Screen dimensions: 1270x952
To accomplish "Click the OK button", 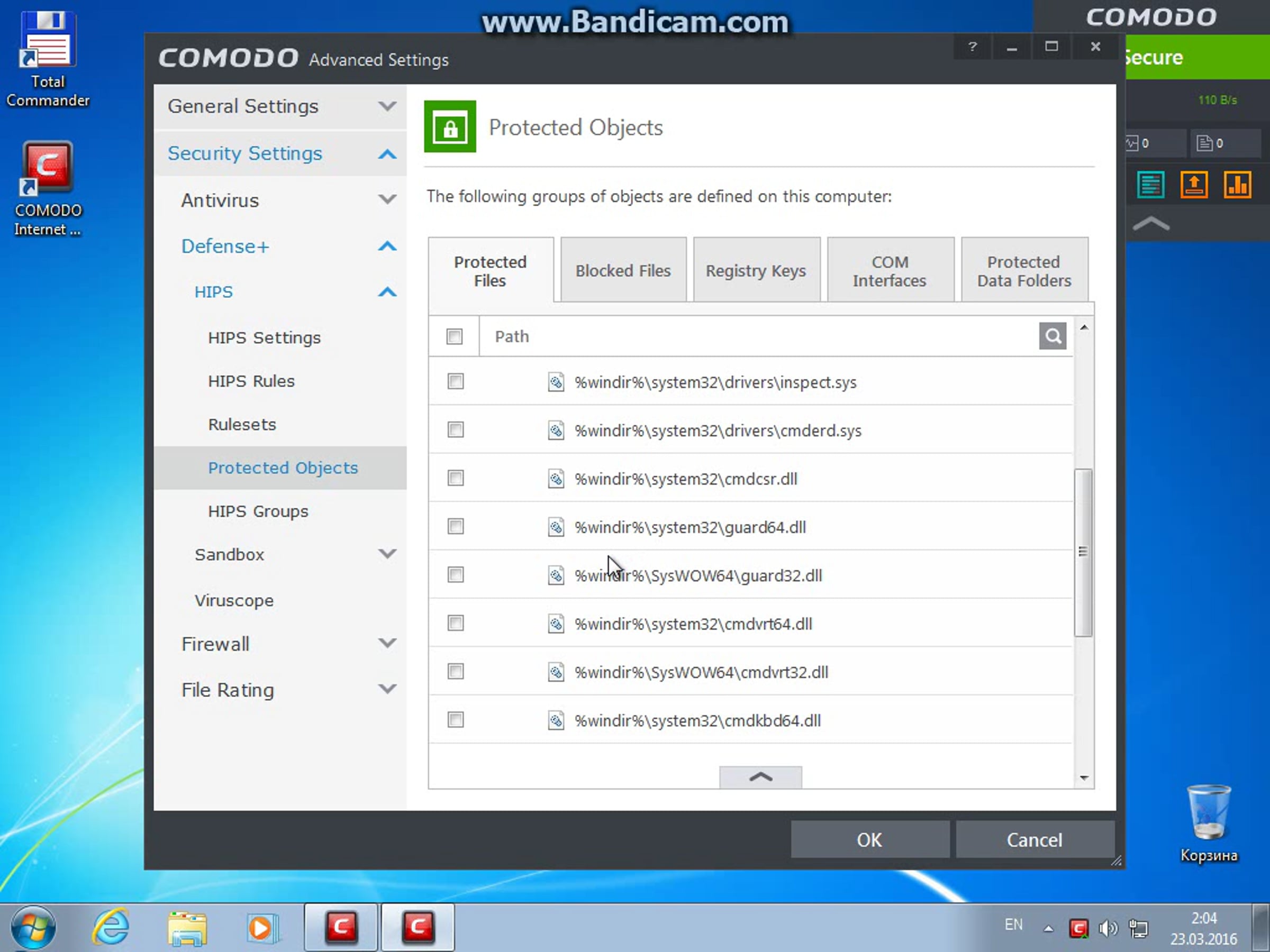I will [869, 839].
